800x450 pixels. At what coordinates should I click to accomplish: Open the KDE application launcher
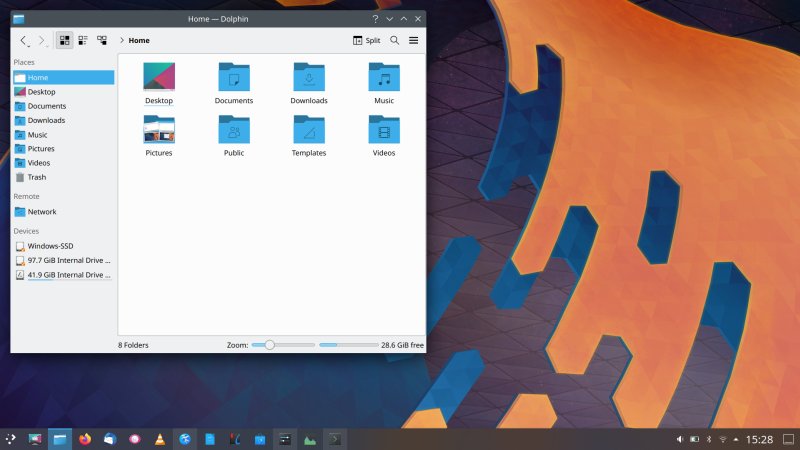click(x=10, y=439)
